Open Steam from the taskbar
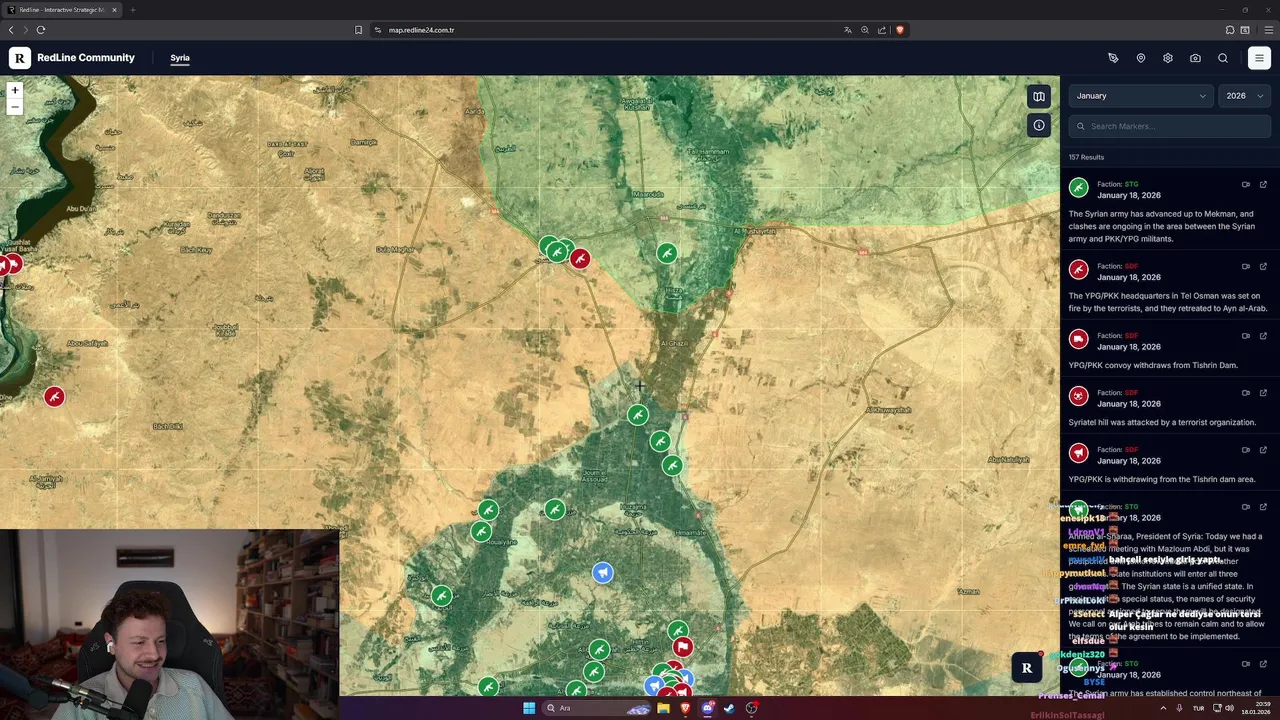This screenshot has width=1280, height=720. click(729, 708)
